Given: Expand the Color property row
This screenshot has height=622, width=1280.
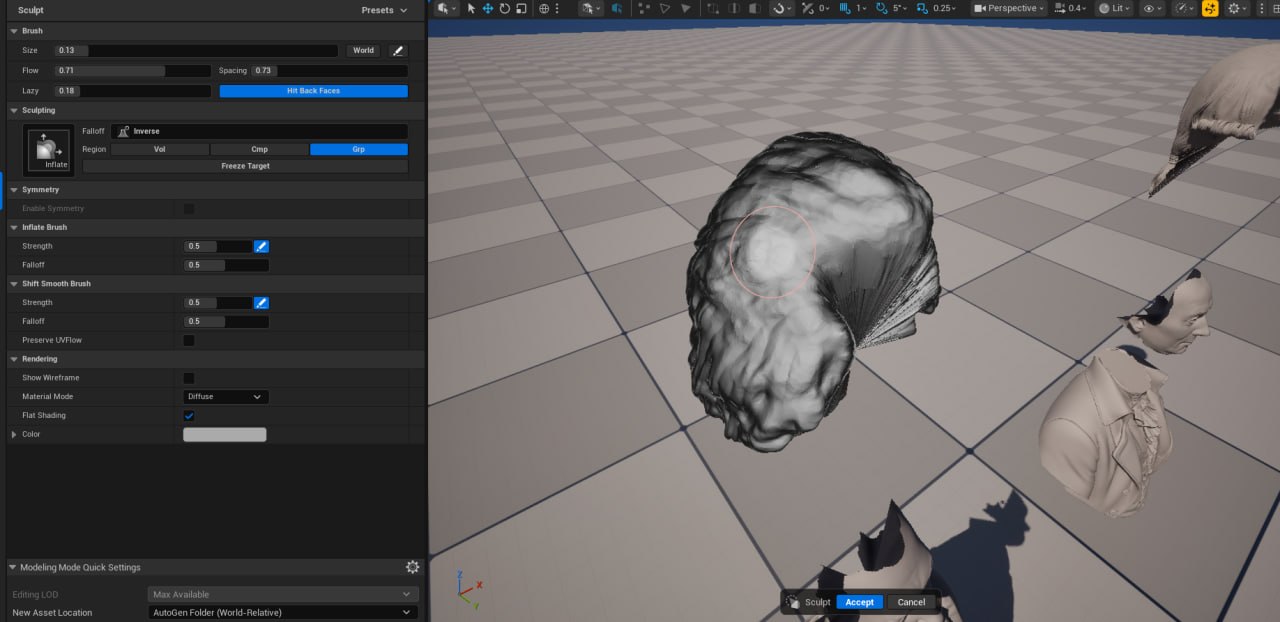Looking at the screenshot, I should (x=14, y=434).
